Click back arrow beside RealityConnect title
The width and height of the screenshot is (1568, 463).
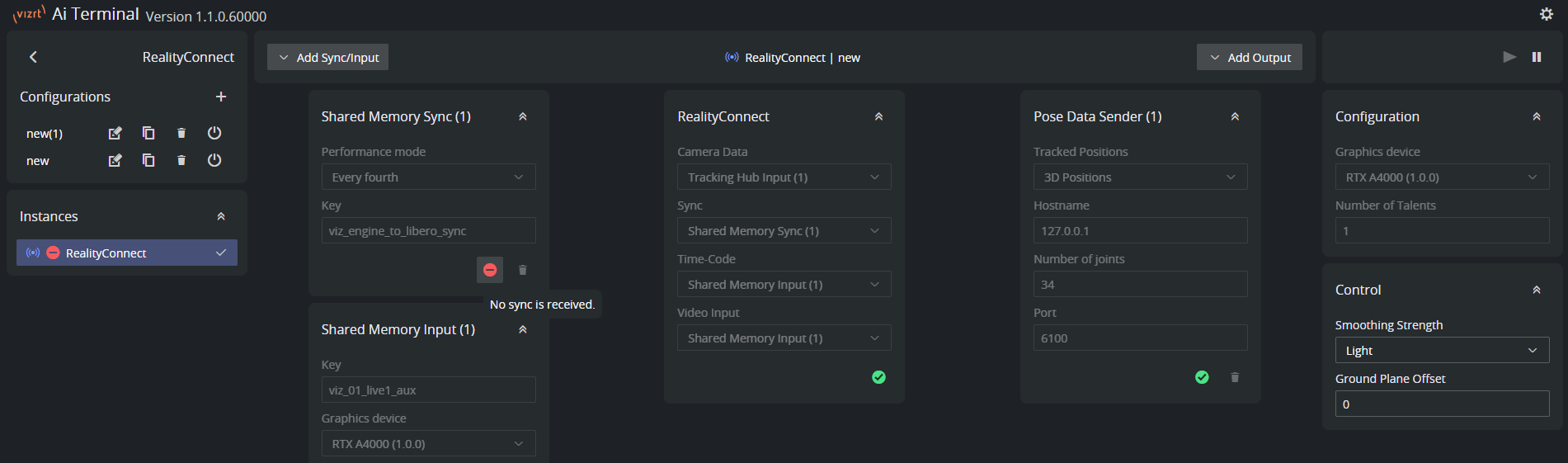click(x=33, y=57)
